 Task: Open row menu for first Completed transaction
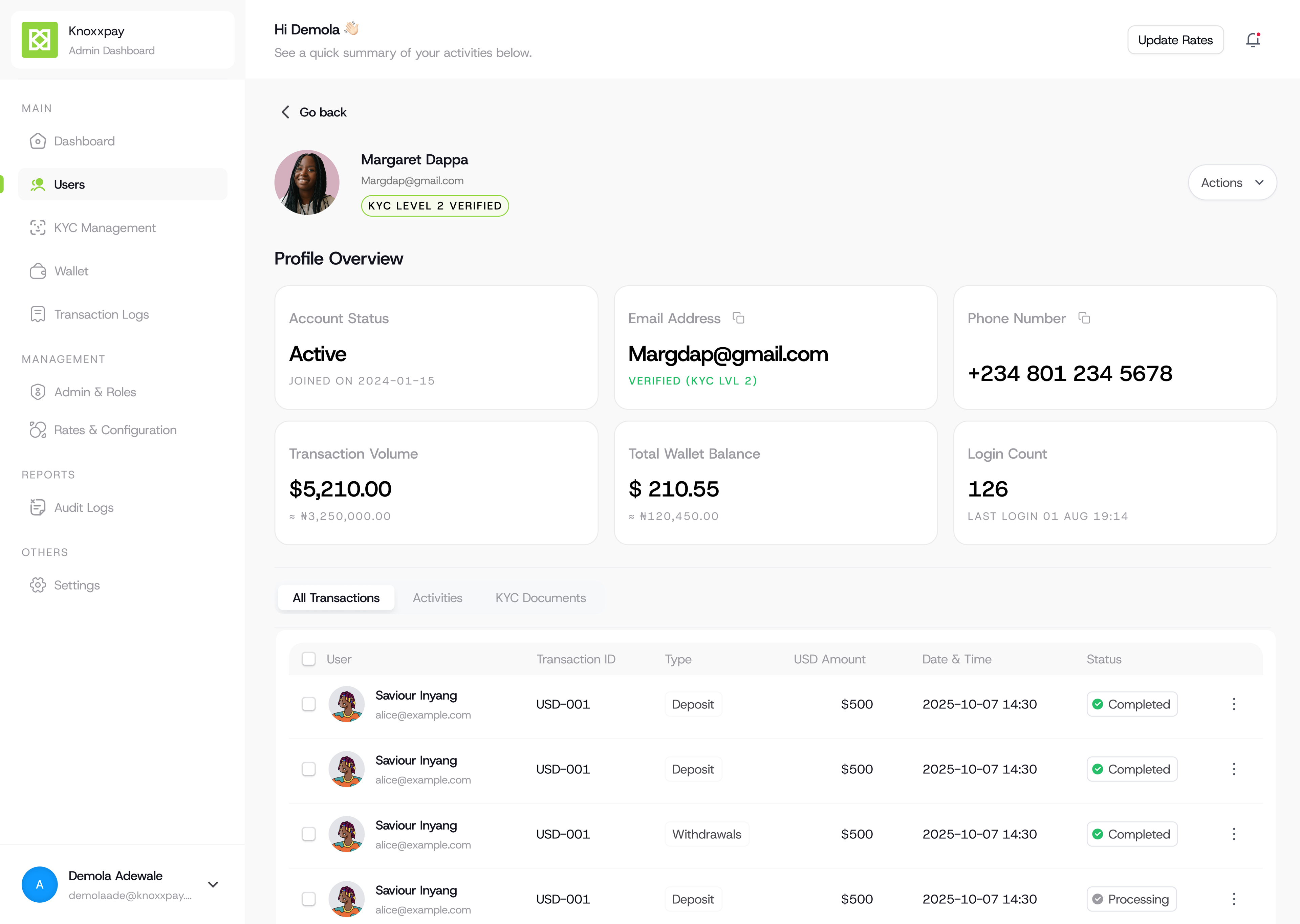point(1233,704)
